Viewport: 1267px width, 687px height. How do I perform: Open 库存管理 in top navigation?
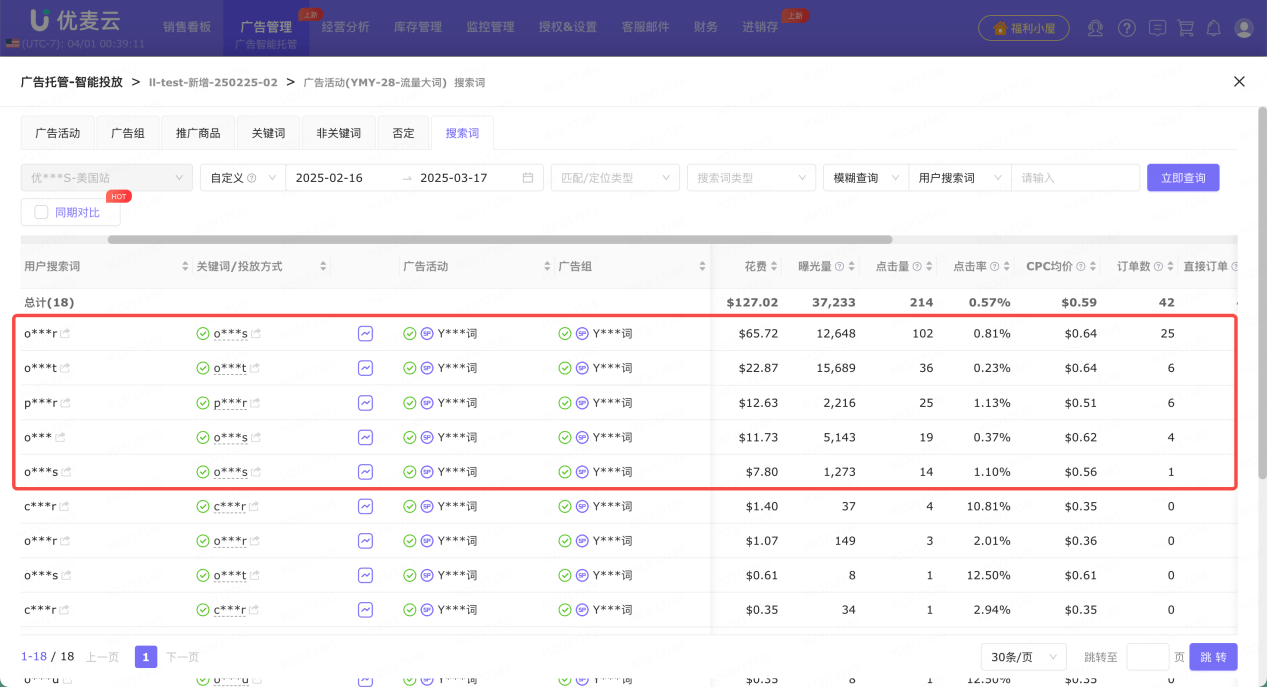pyautogui.click(x=418, y=27)
